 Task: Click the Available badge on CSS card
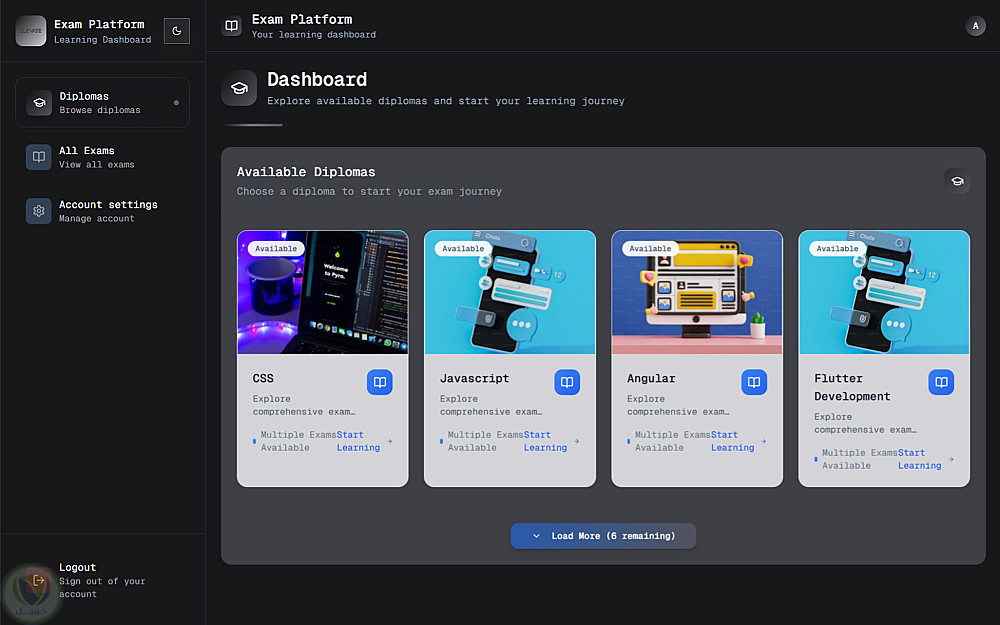tap(276, 249)
